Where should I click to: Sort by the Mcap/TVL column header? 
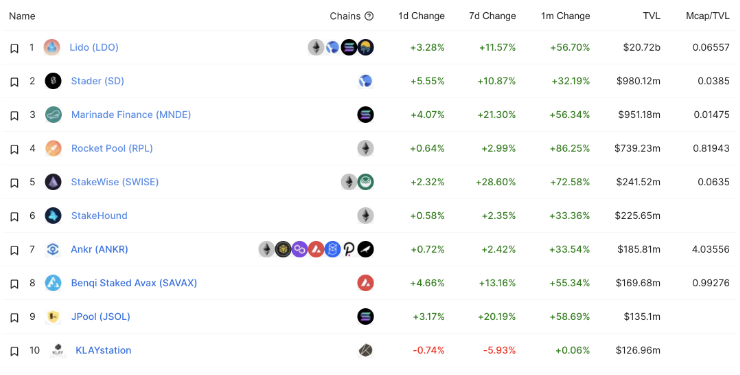(707, 16)
